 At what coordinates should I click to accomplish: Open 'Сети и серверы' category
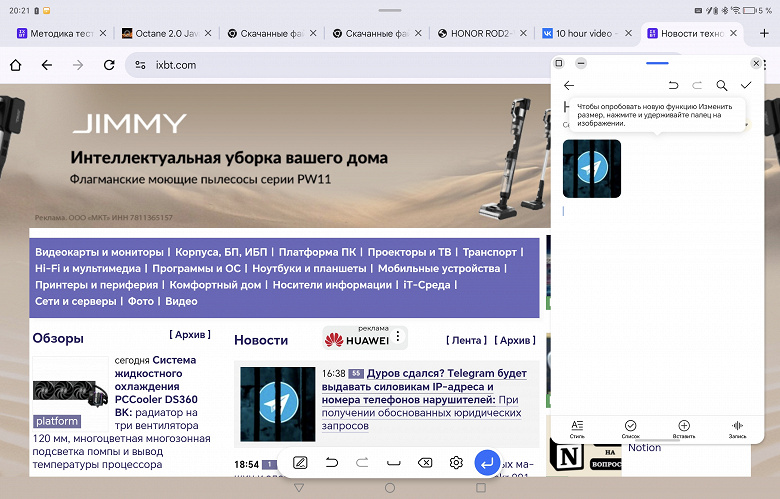[x=76, y=301]
